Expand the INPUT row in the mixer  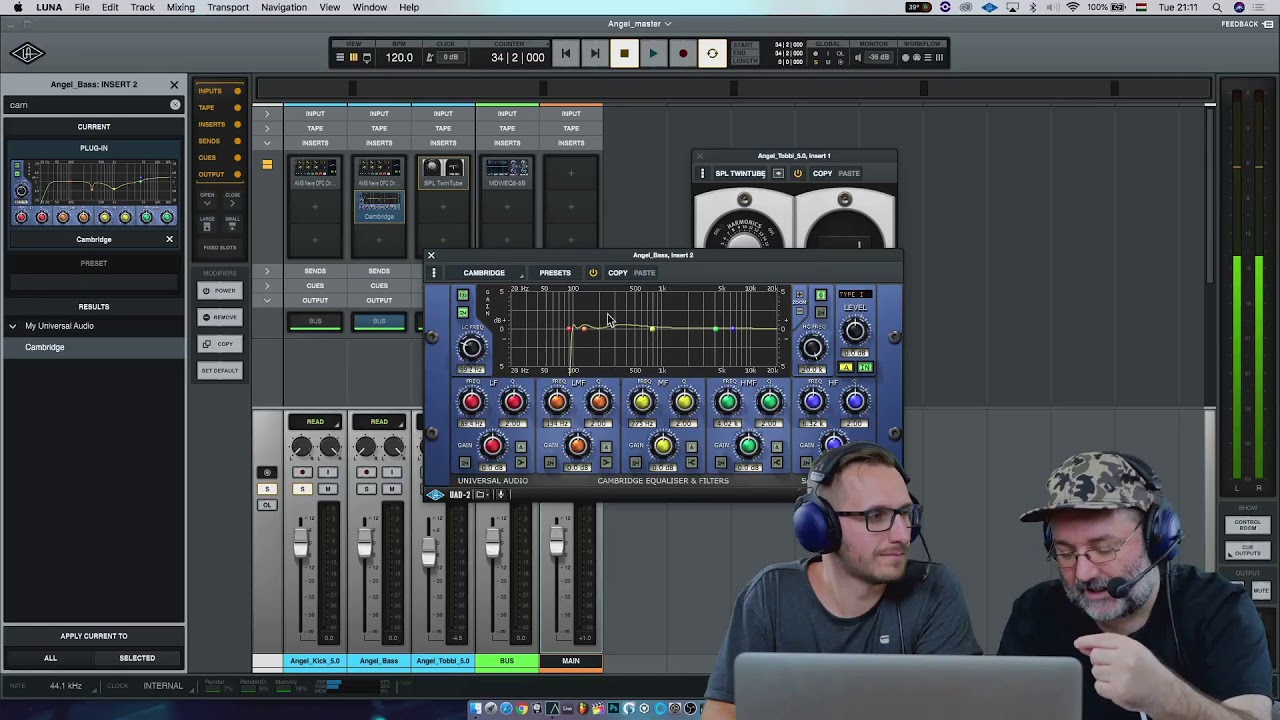[x=267, y=114]
